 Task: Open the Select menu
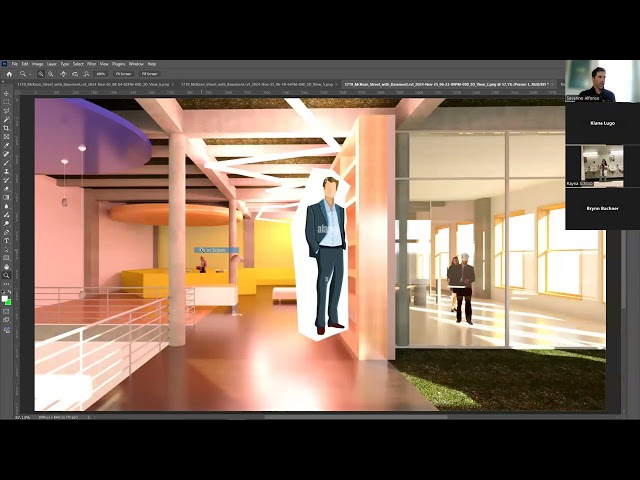(x=78, y=64)
